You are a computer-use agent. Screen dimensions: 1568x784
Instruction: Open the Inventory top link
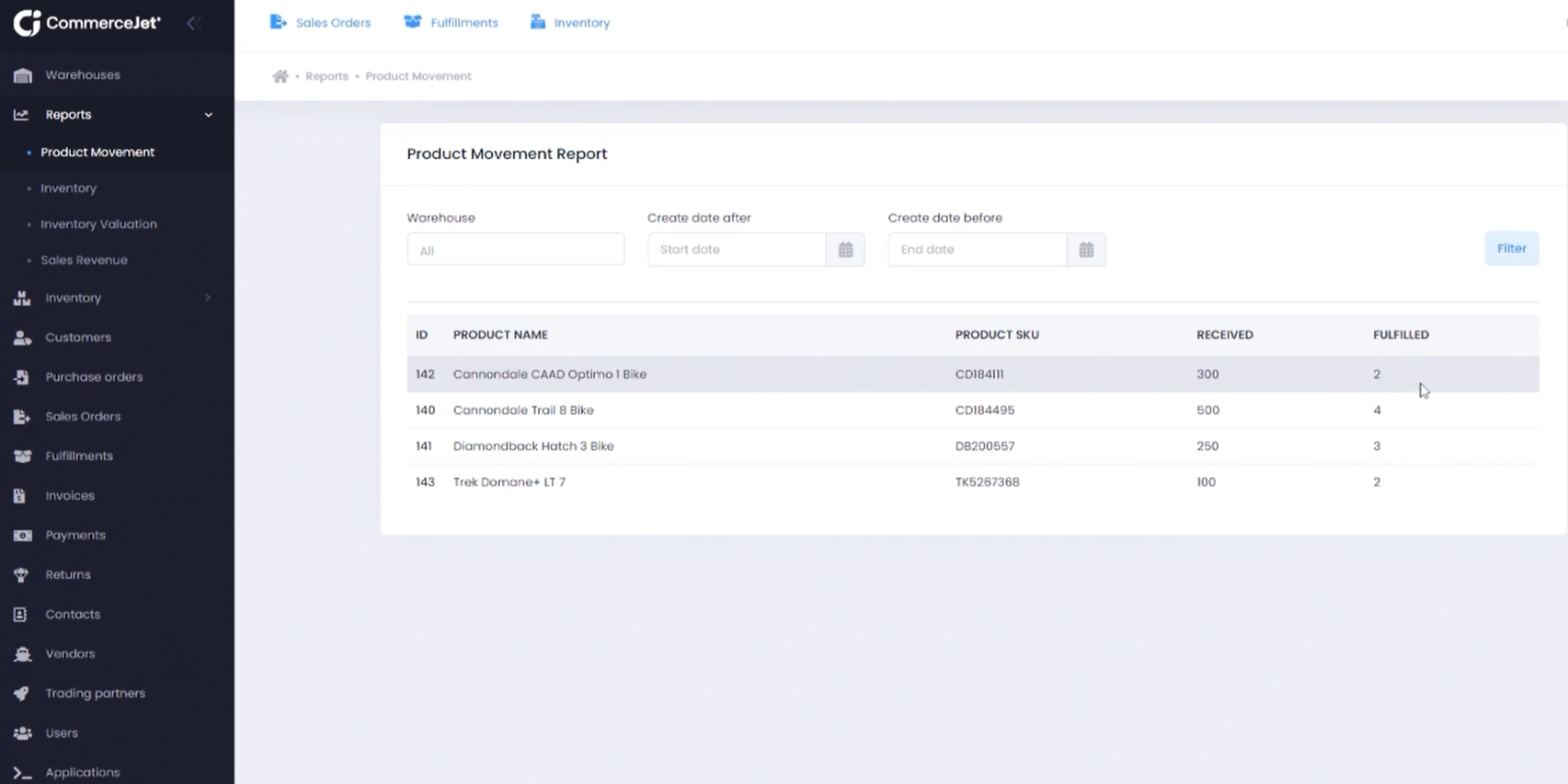(581, 23)
